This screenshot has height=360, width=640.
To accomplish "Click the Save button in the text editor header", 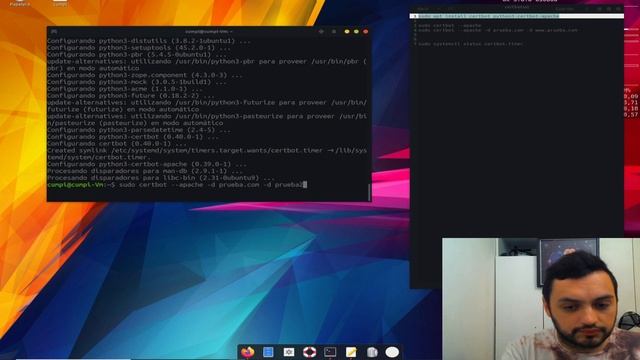I will coord(565,9).
